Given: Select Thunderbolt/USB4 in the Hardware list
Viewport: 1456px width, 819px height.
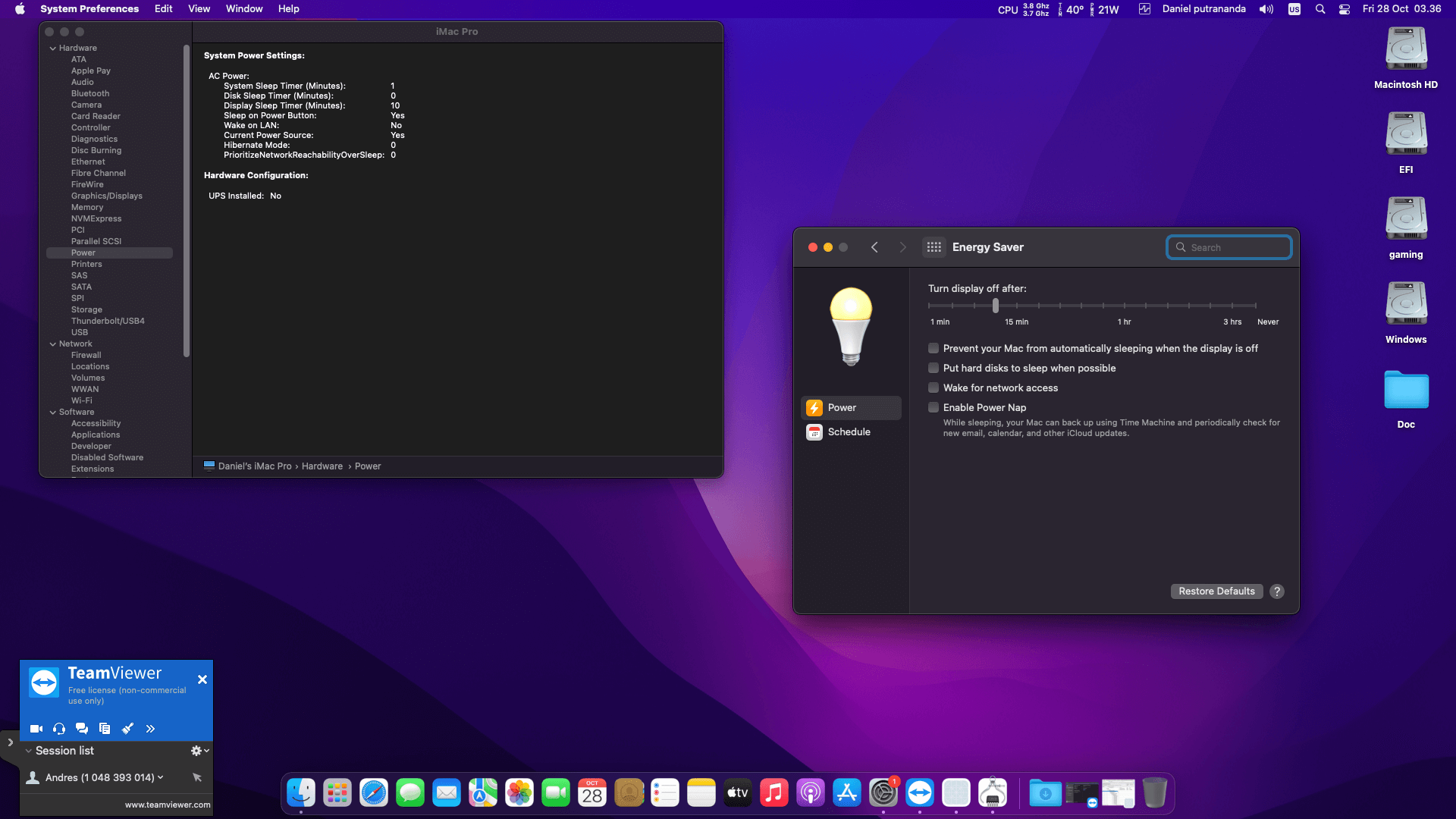Looking at the screenshot, I should click(108, 322).
